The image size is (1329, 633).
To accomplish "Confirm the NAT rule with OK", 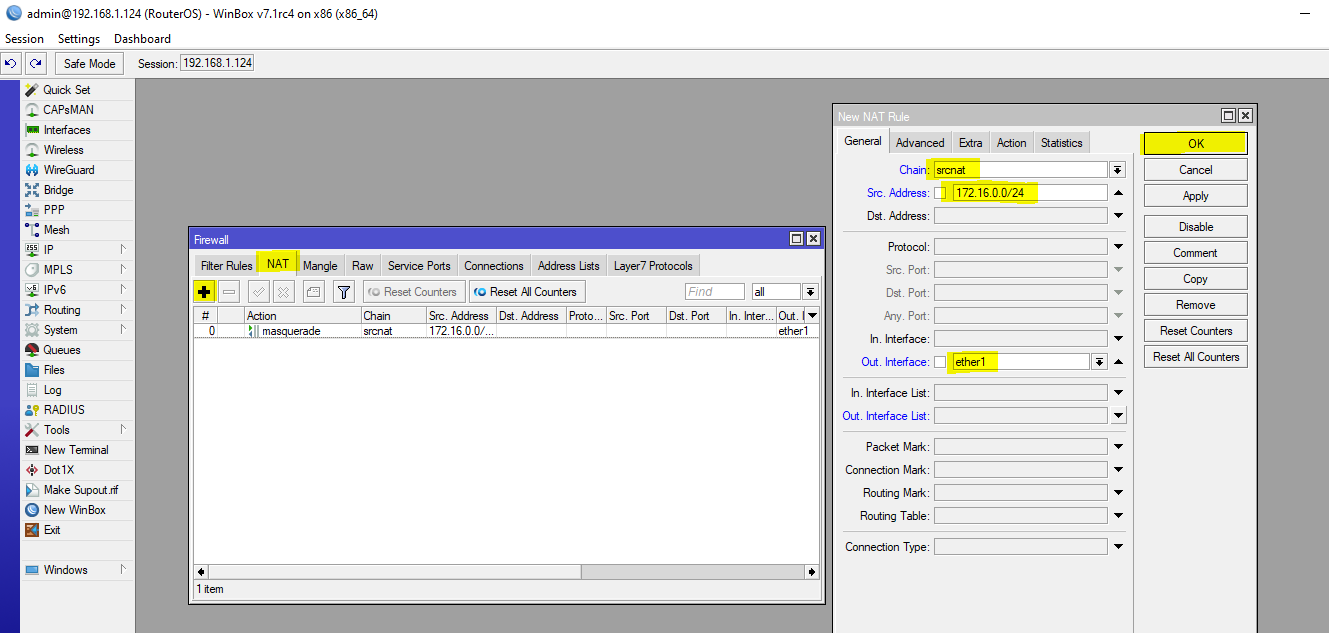I will click(1196, 144).
